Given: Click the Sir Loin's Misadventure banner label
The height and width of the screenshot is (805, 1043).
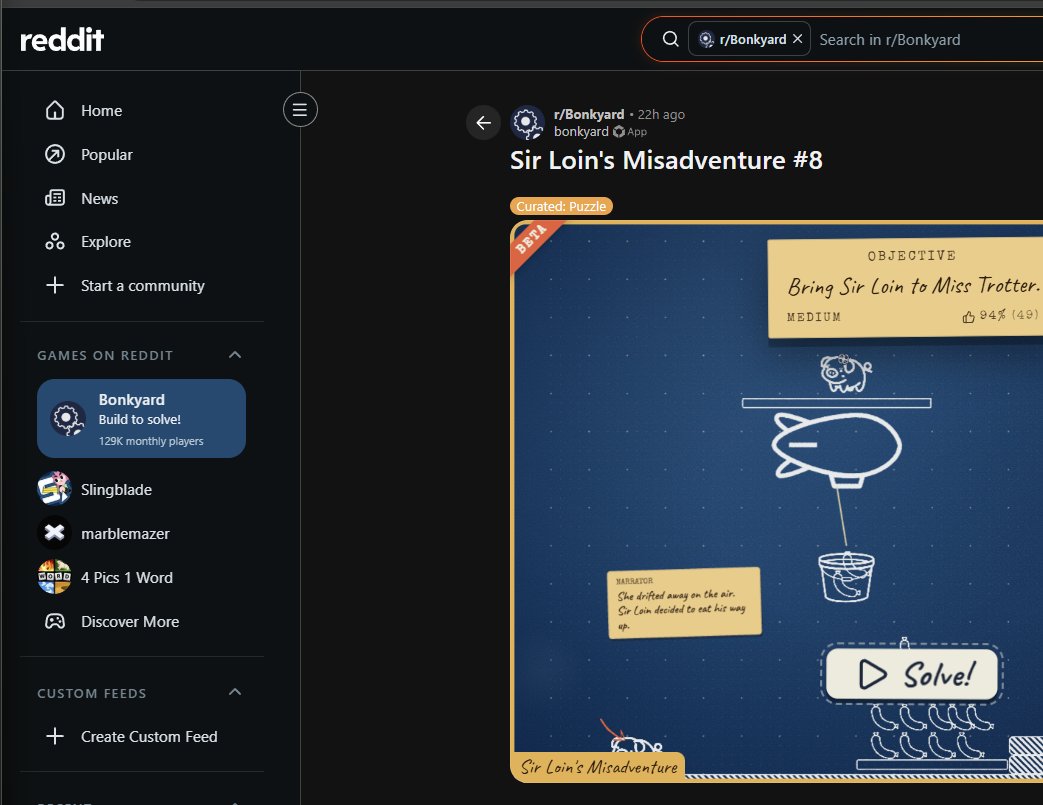Looking at the screenshot, I should 598,767.
